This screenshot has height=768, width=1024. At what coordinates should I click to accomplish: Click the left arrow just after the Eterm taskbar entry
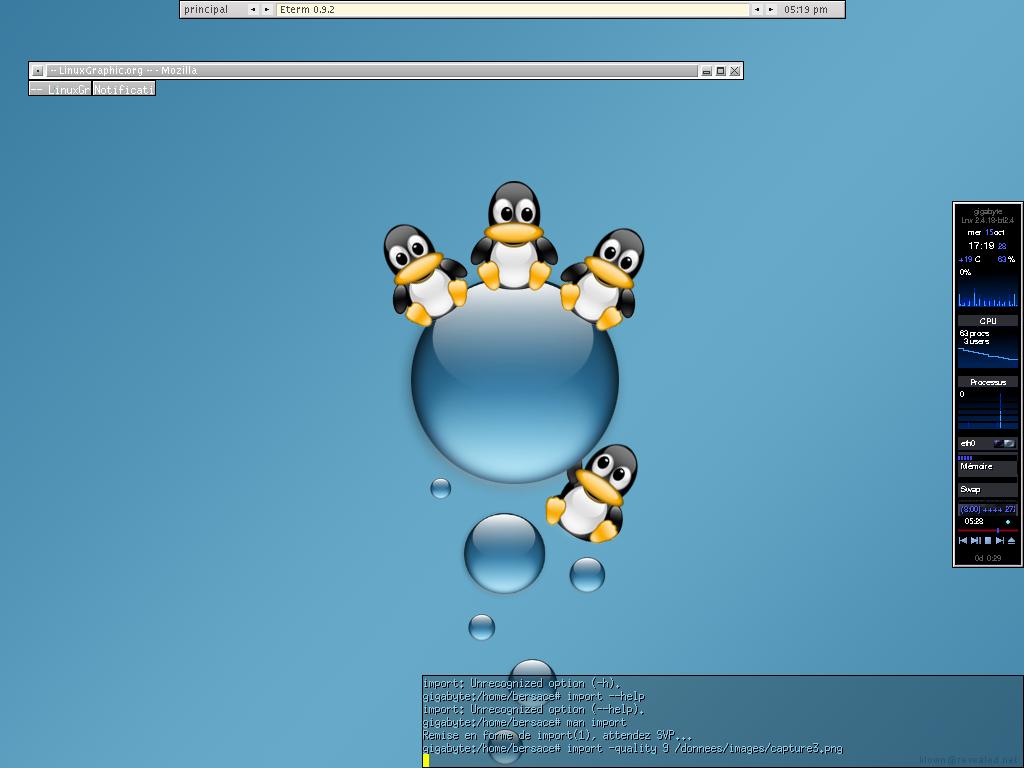757,10
